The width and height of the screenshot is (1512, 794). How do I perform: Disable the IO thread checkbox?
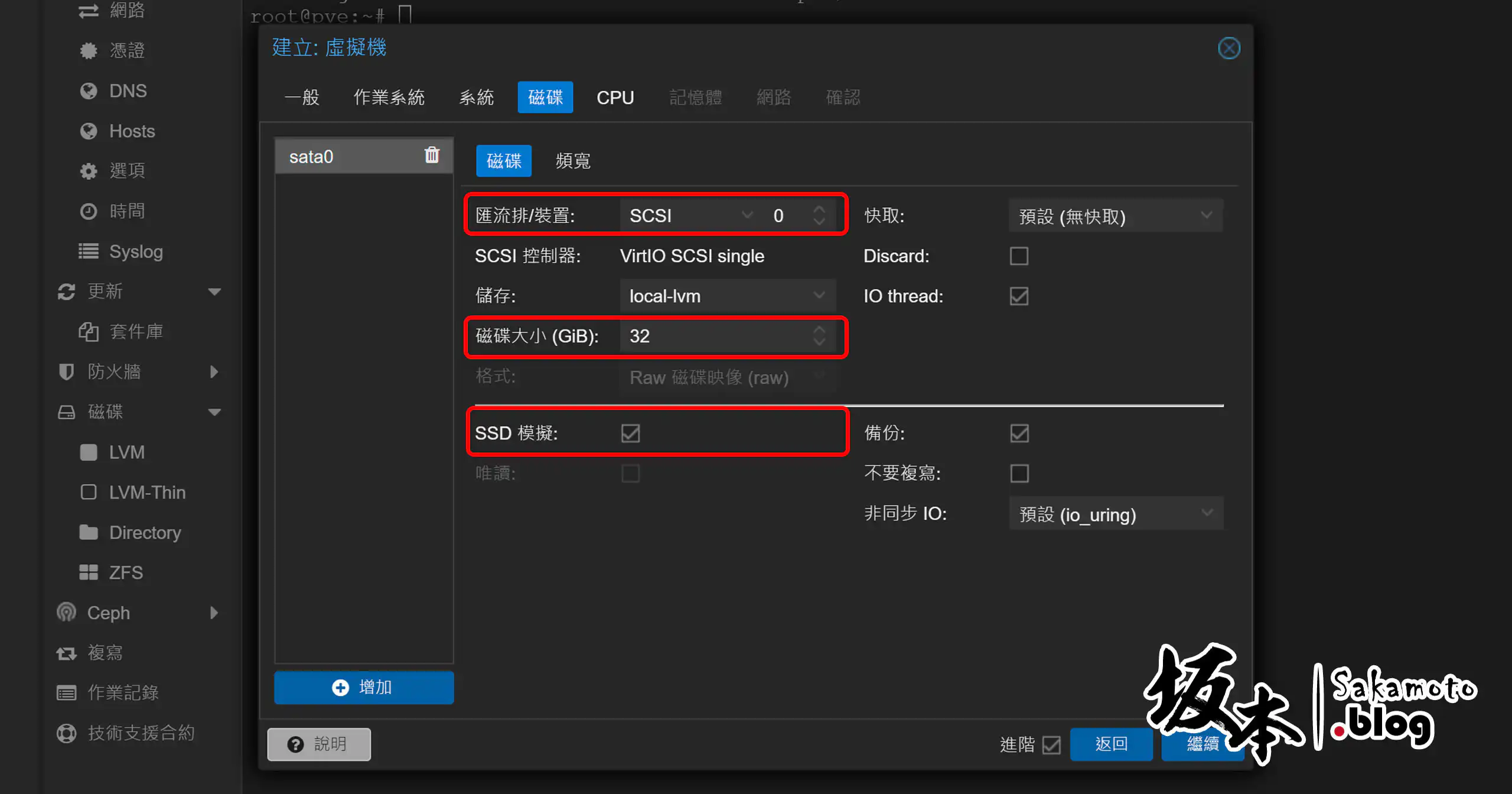pyautogui.click(x=1019, y=296)
